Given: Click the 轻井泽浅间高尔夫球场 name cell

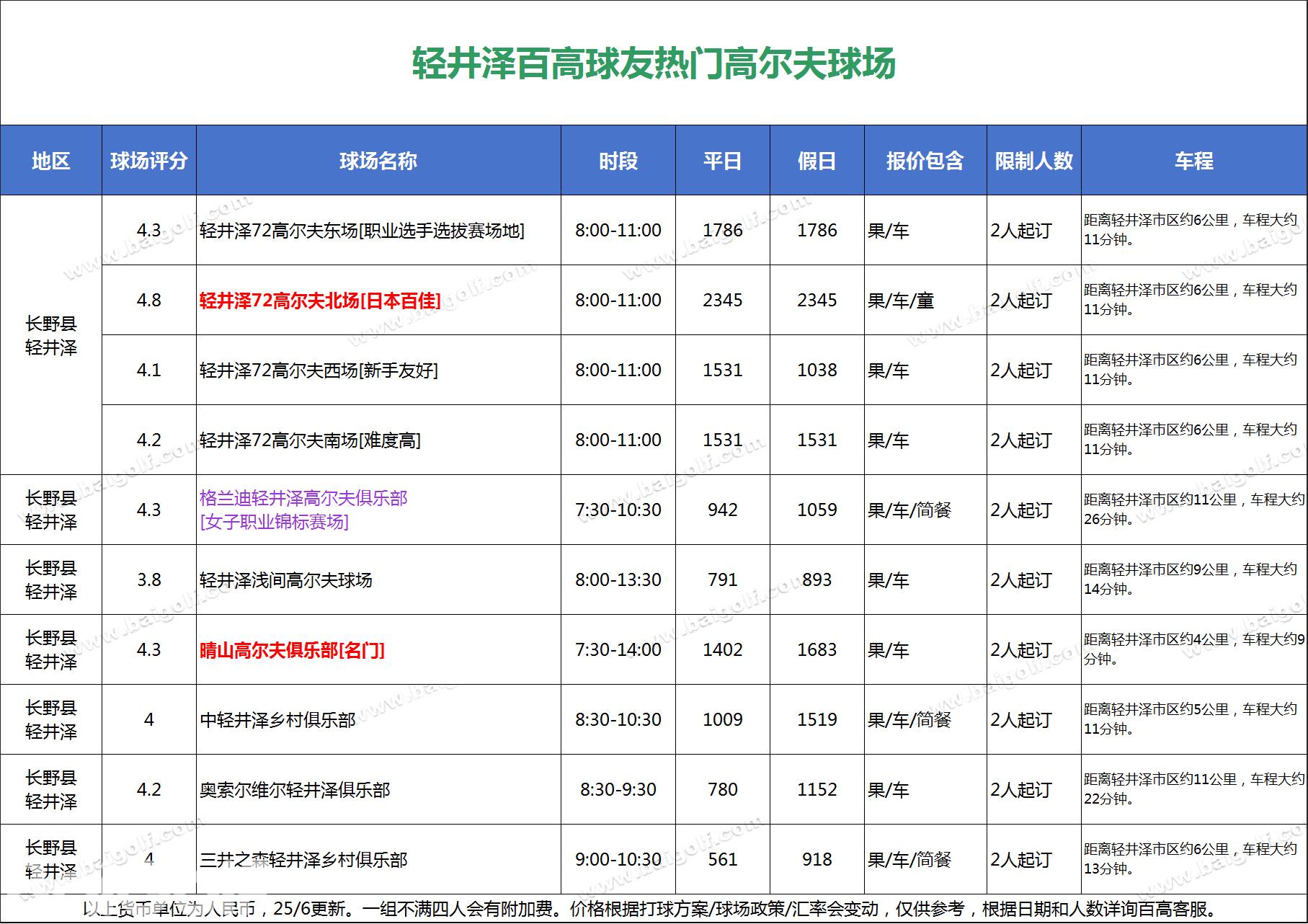Looking at the screenshot, I should 286,580.
